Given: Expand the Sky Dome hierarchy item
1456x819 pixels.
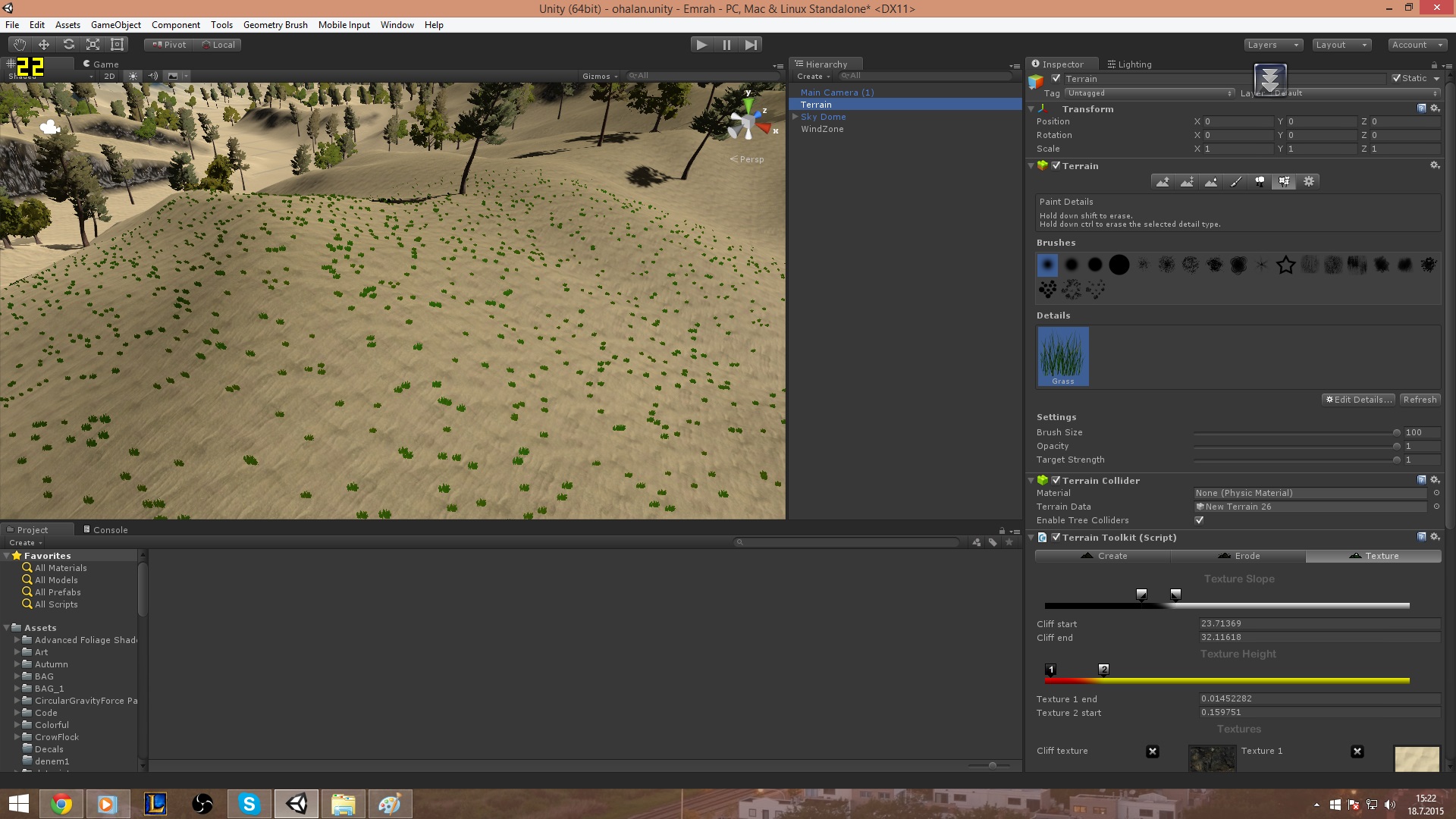Looking at the screenshot, I should click(x=795, y=117).
